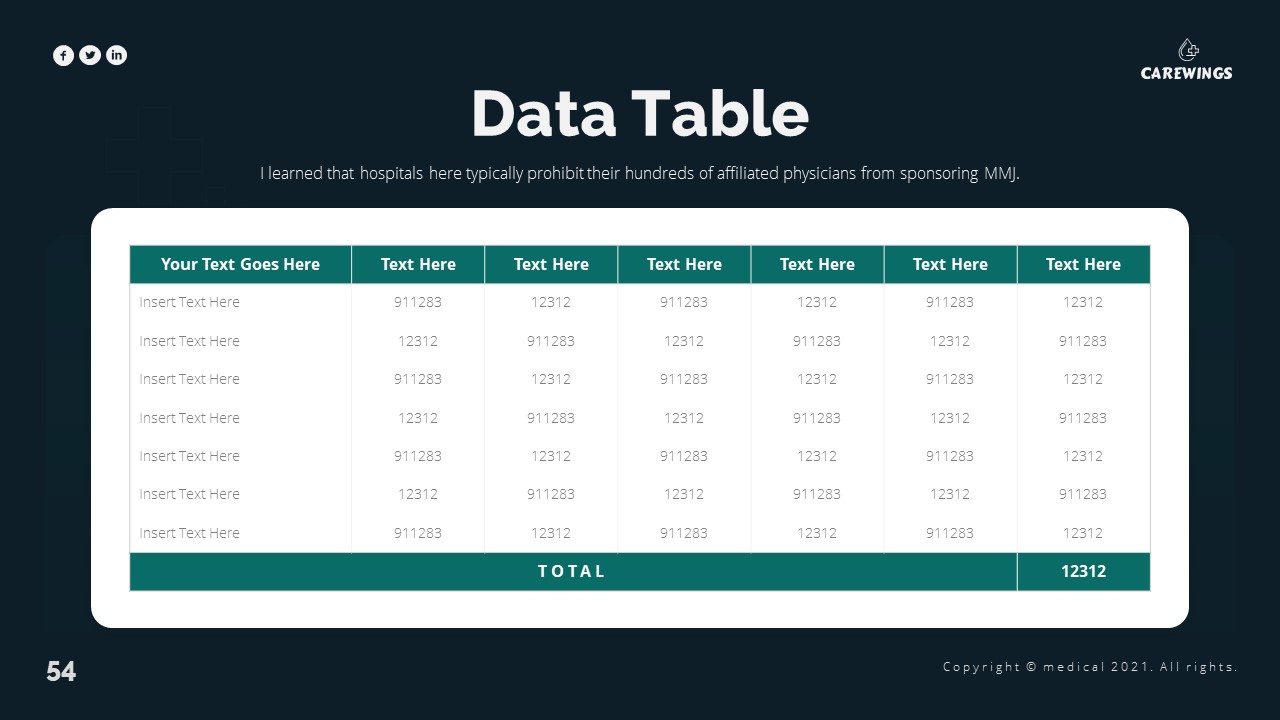Viewport: 1280px width, 720px height.
Task: Click the first 'Text Here' column header
Action: pyautogui.click(x=418, y=265)
